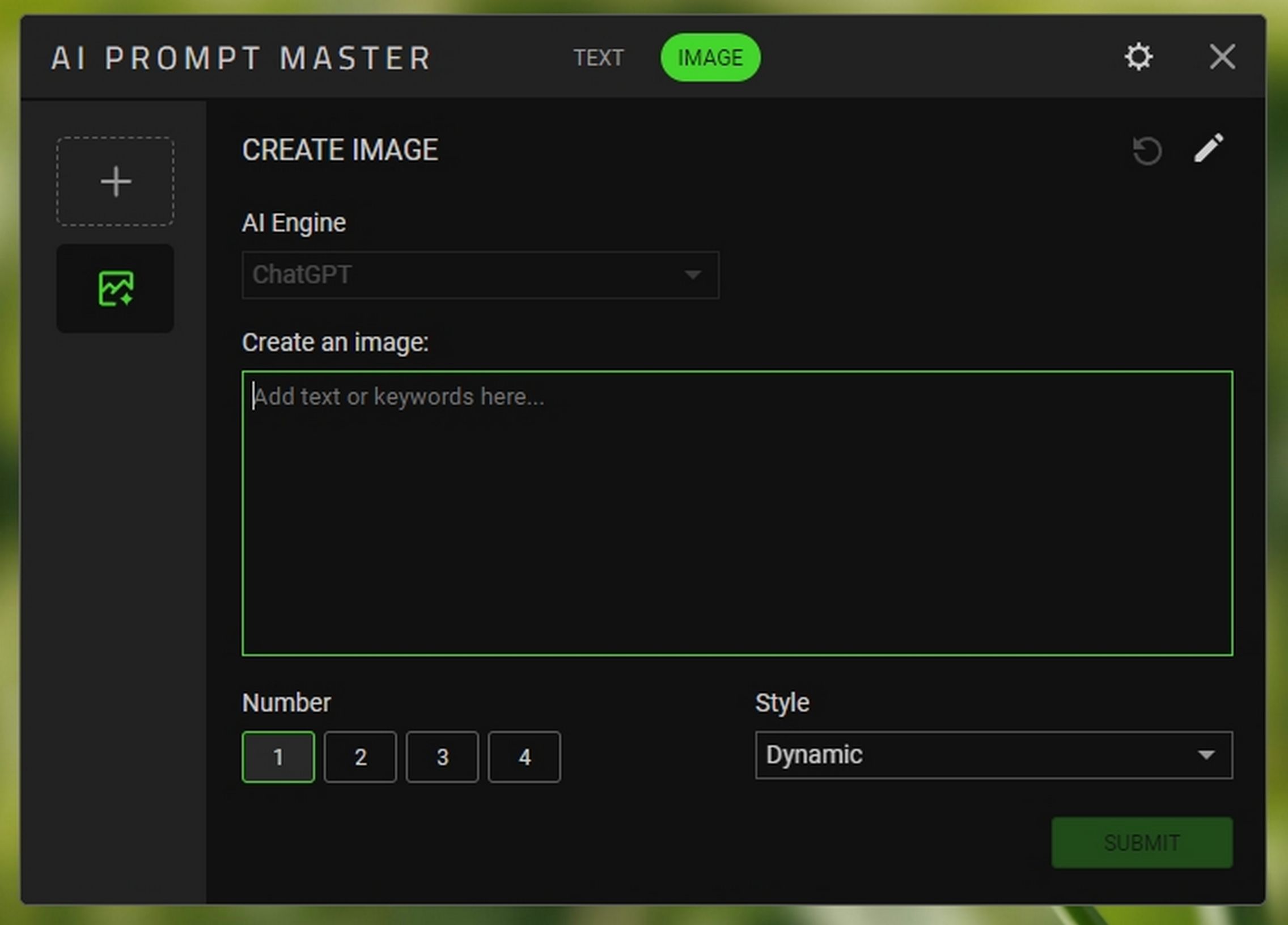Open the AI Engine ChatGPT dropdown
1288x925 pixels.
[480, 275]
